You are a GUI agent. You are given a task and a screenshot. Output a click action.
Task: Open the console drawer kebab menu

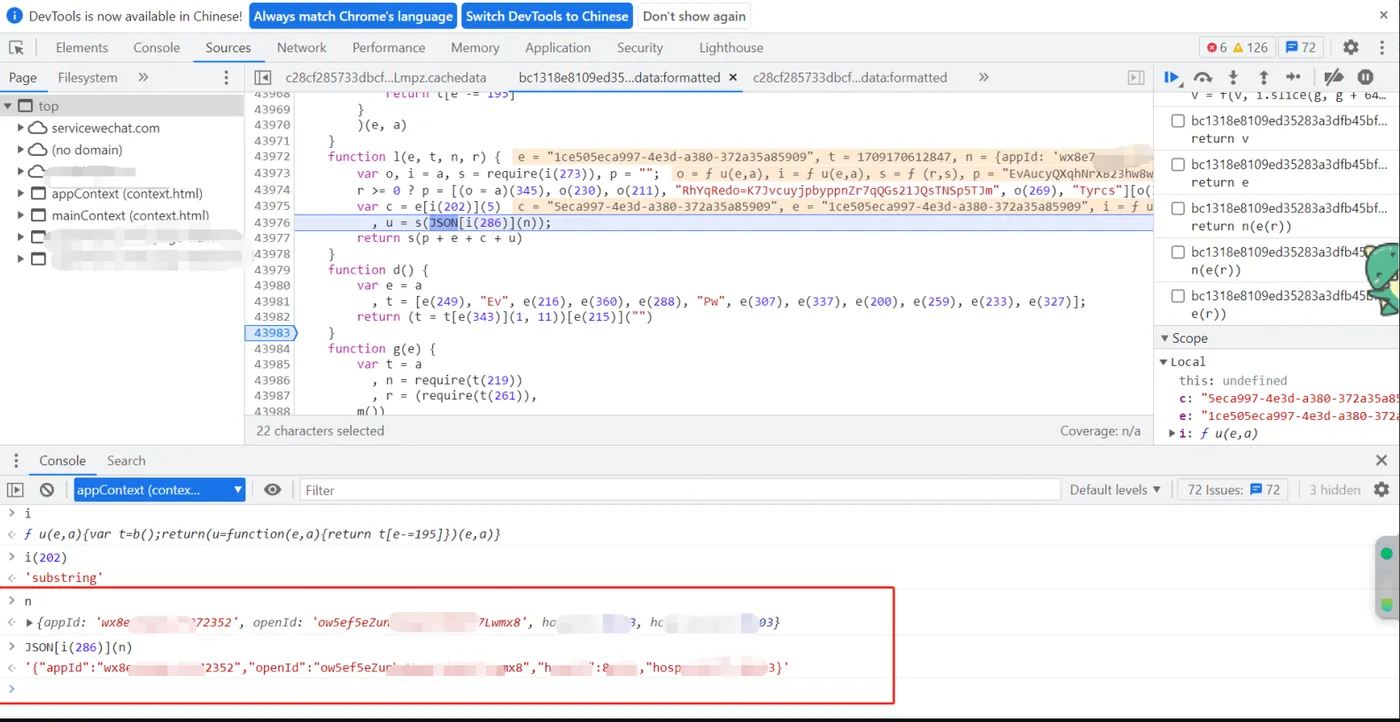point(16,461)
